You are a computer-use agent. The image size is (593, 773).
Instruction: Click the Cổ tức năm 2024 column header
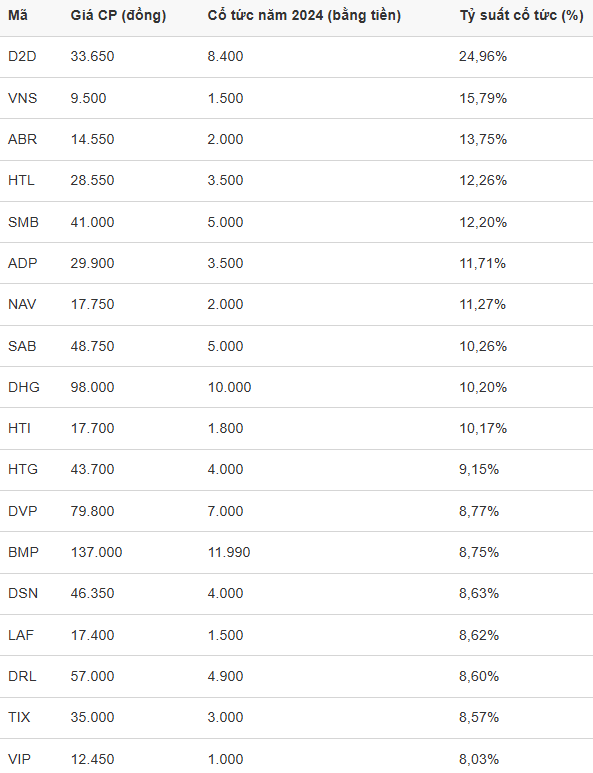(x=304, y=16)
